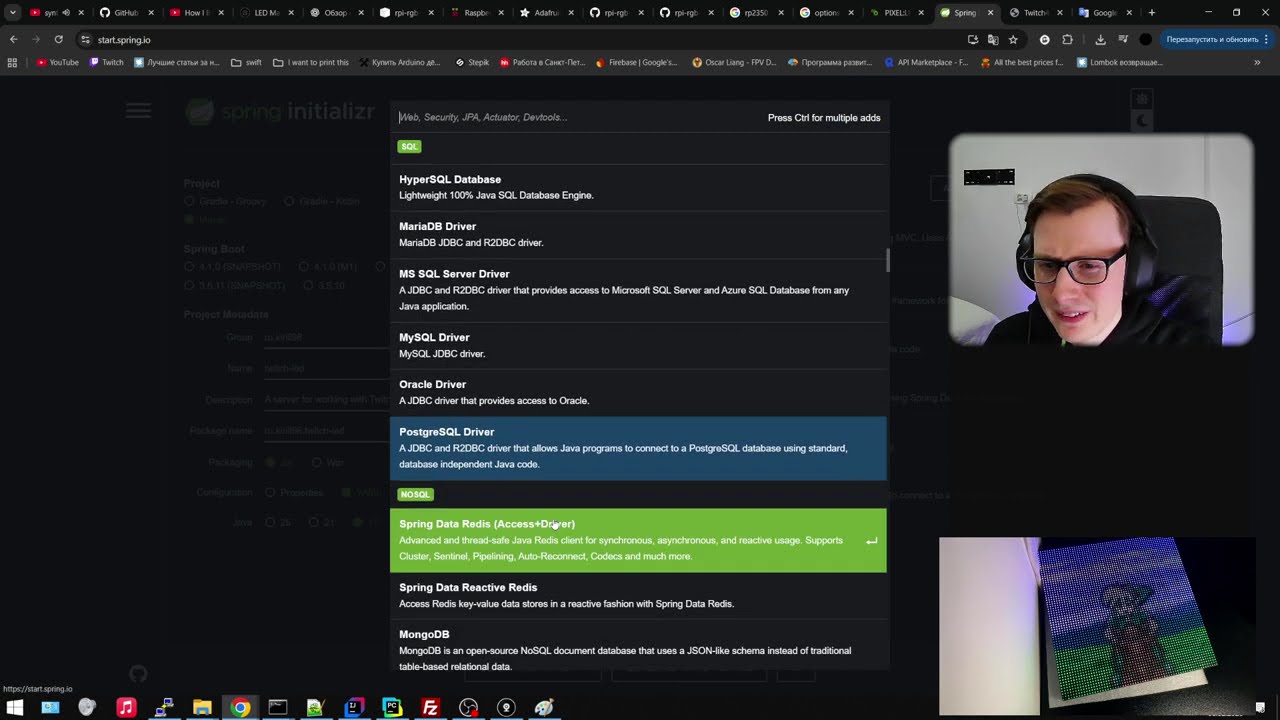The height and width of the screenshot is (720, 1280).
Task: Click the dependency list scrollbar thumb
Action: point(887,260)
